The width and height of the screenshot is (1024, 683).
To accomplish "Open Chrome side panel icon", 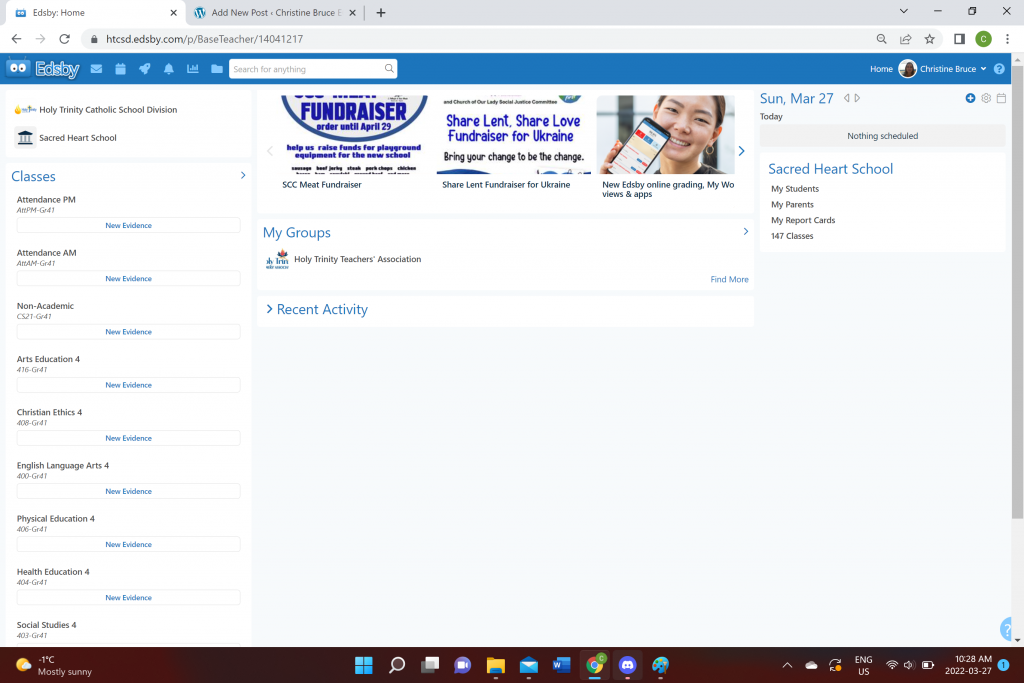I will (x=959, y=39).
